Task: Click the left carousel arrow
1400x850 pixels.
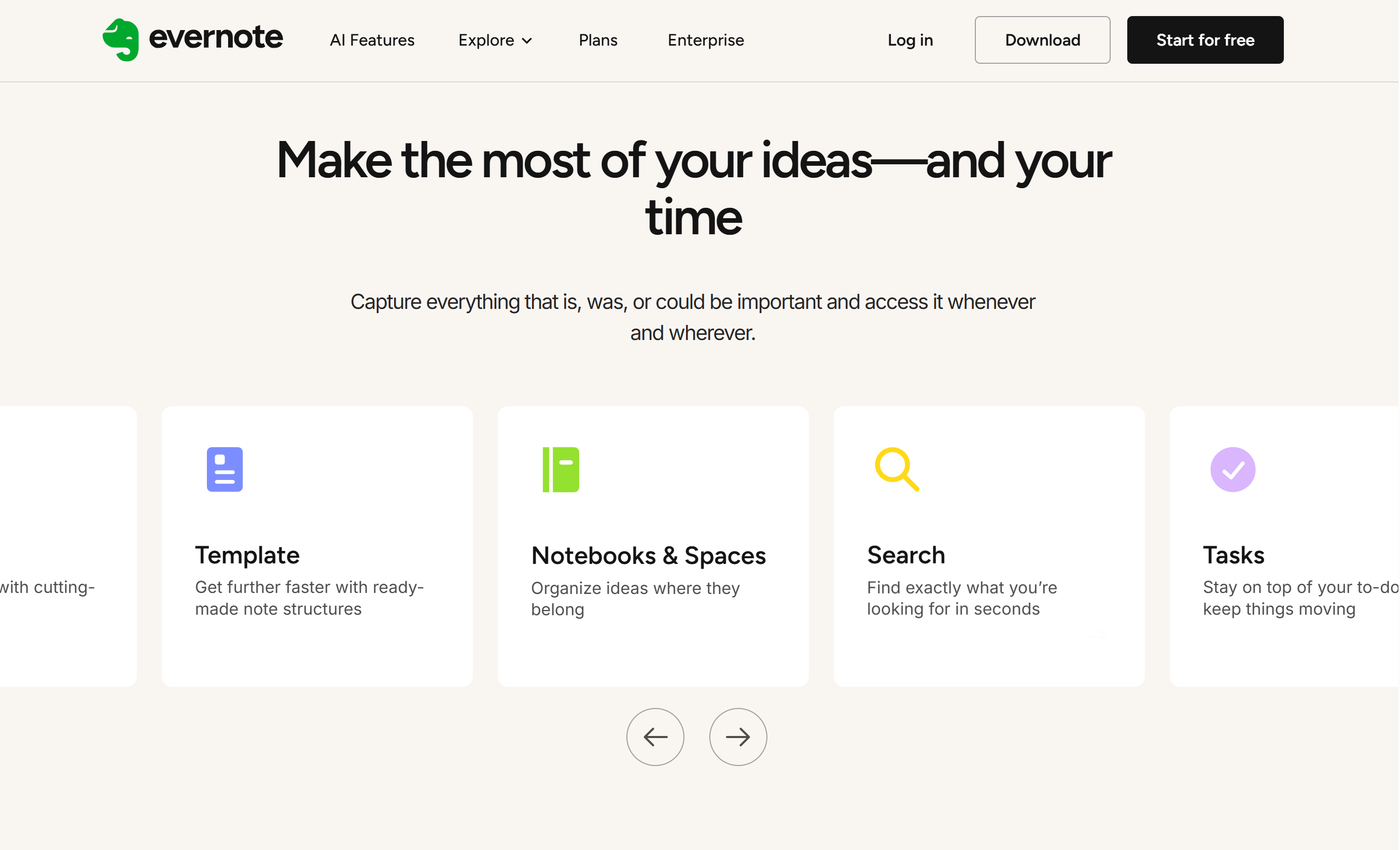Action: click(655, 736)
